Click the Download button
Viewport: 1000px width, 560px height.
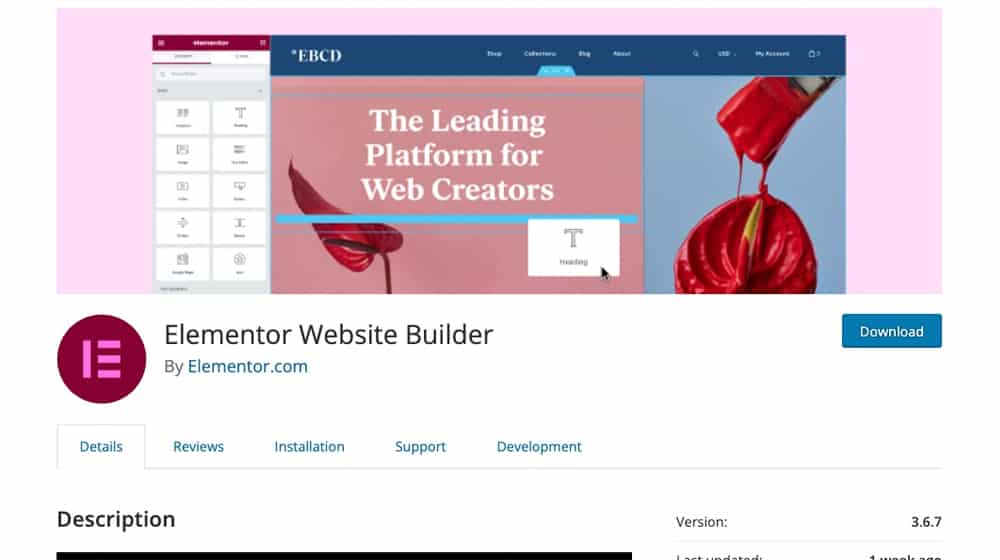pyautogui.click(x=891, y=331)
